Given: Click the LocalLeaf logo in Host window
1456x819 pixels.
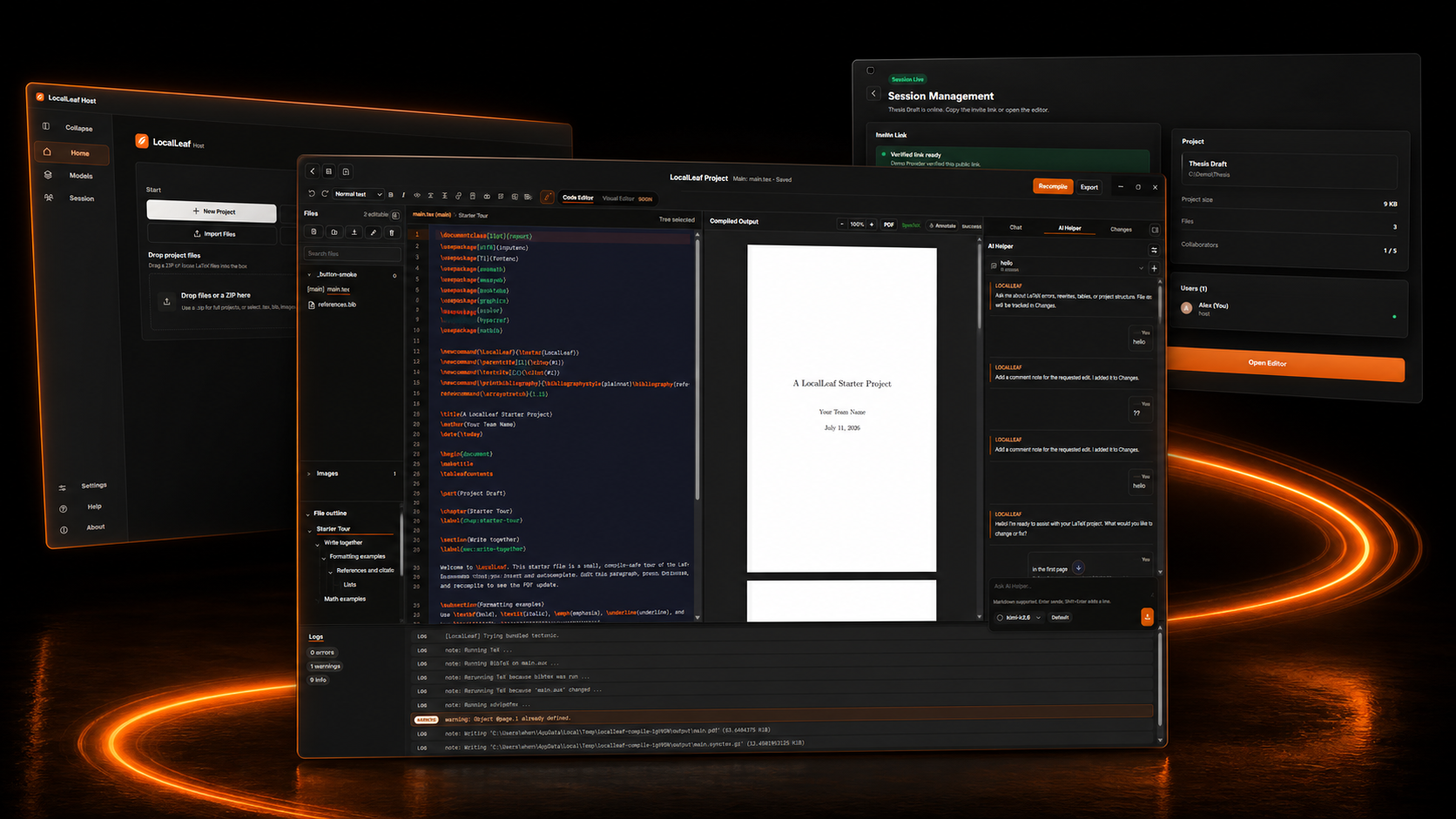Looking at the screenshot, I should (x=142, y=141).
